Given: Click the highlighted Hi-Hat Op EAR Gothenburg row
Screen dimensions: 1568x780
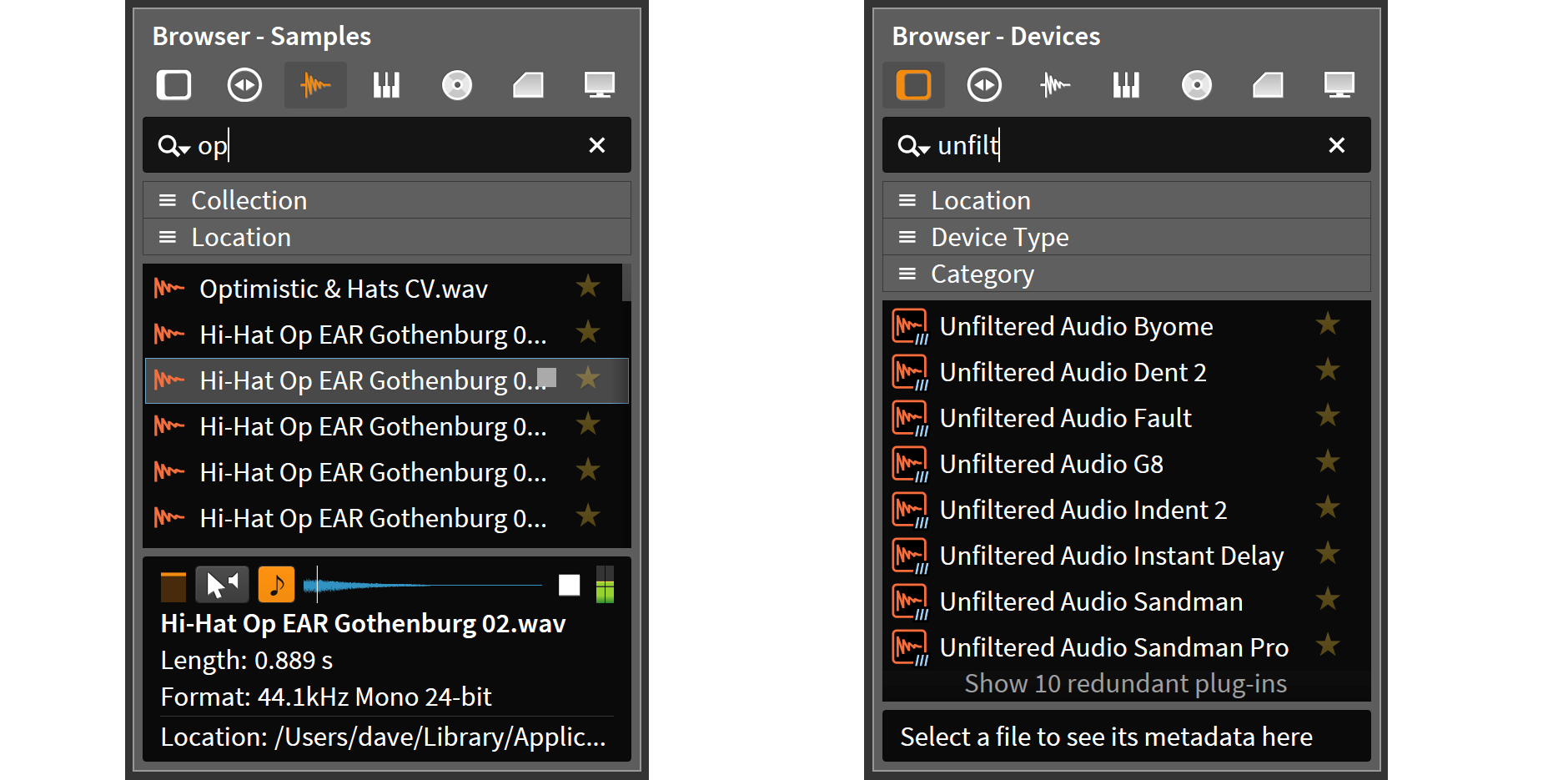Looking at the screenshot, I should click(386, 380).
